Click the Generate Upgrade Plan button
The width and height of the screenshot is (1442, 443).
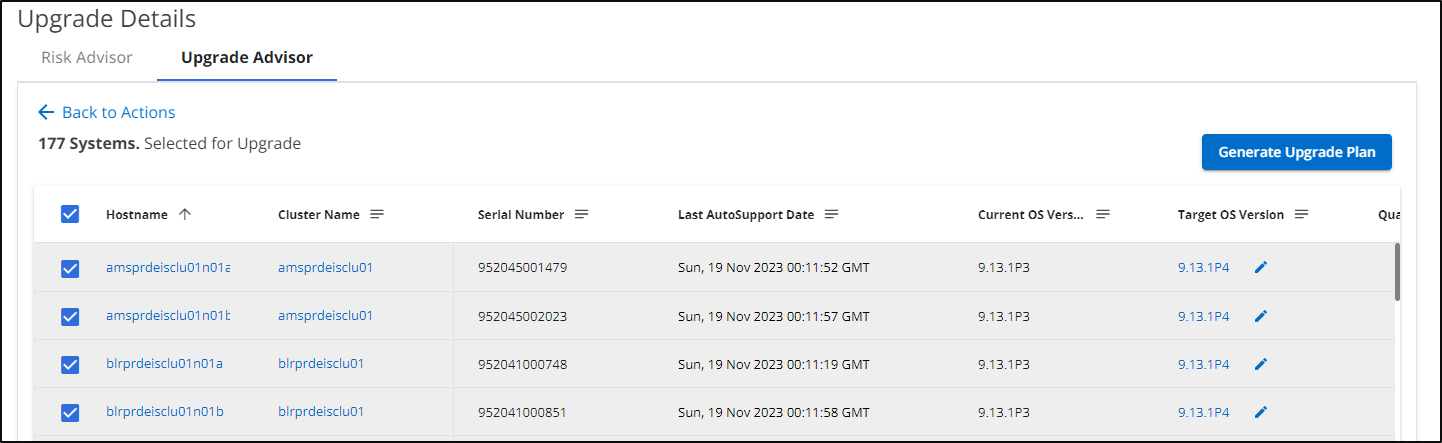coord(1296,152)
